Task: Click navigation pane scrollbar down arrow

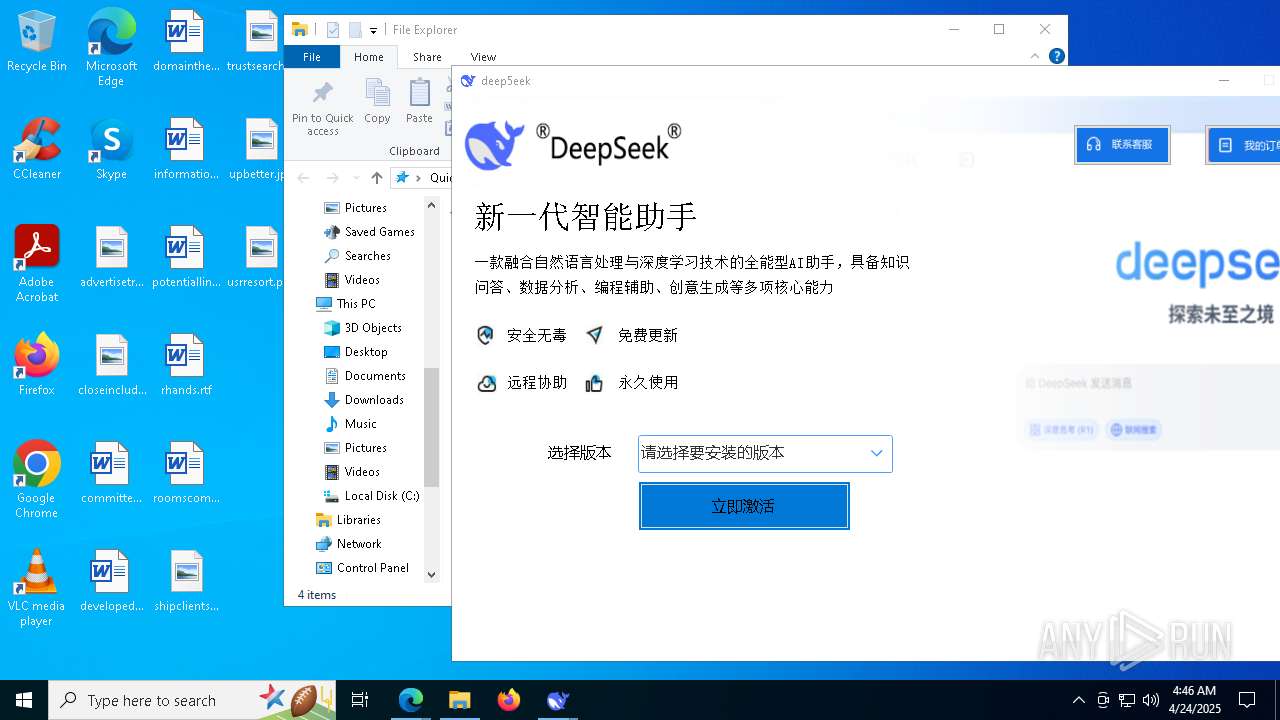Action: (x=432, y=574)
